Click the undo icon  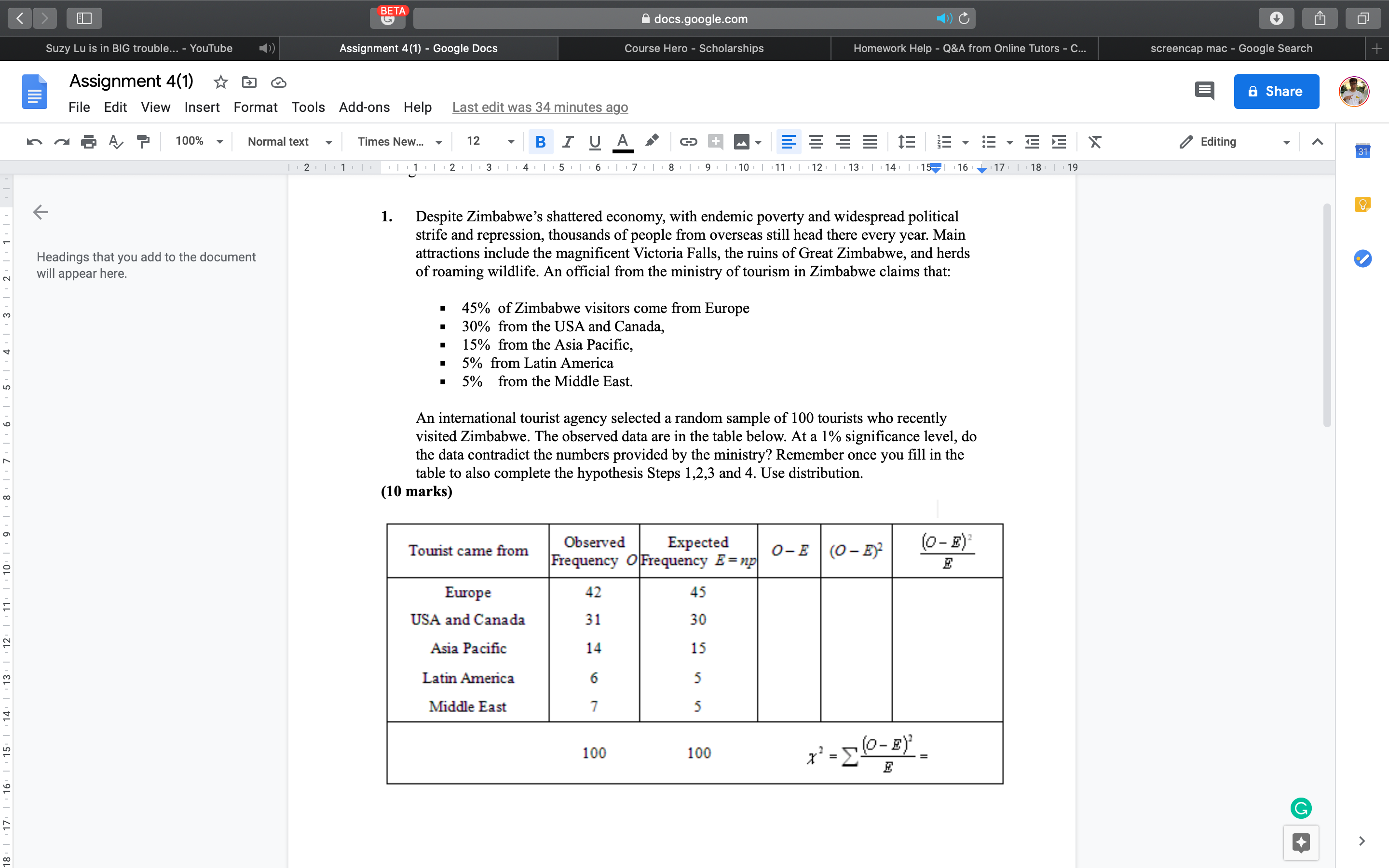tap(33, 141)
